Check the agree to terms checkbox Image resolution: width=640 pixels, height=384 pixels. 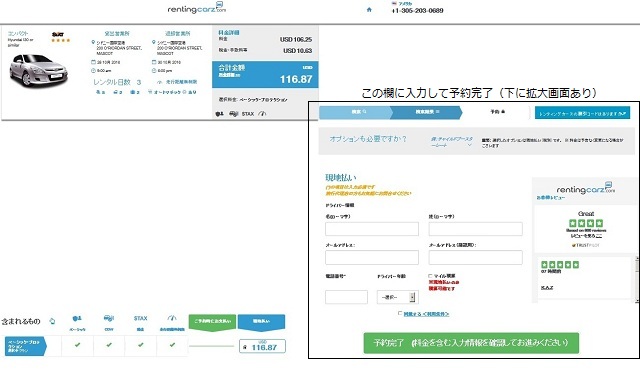point(400,313)
